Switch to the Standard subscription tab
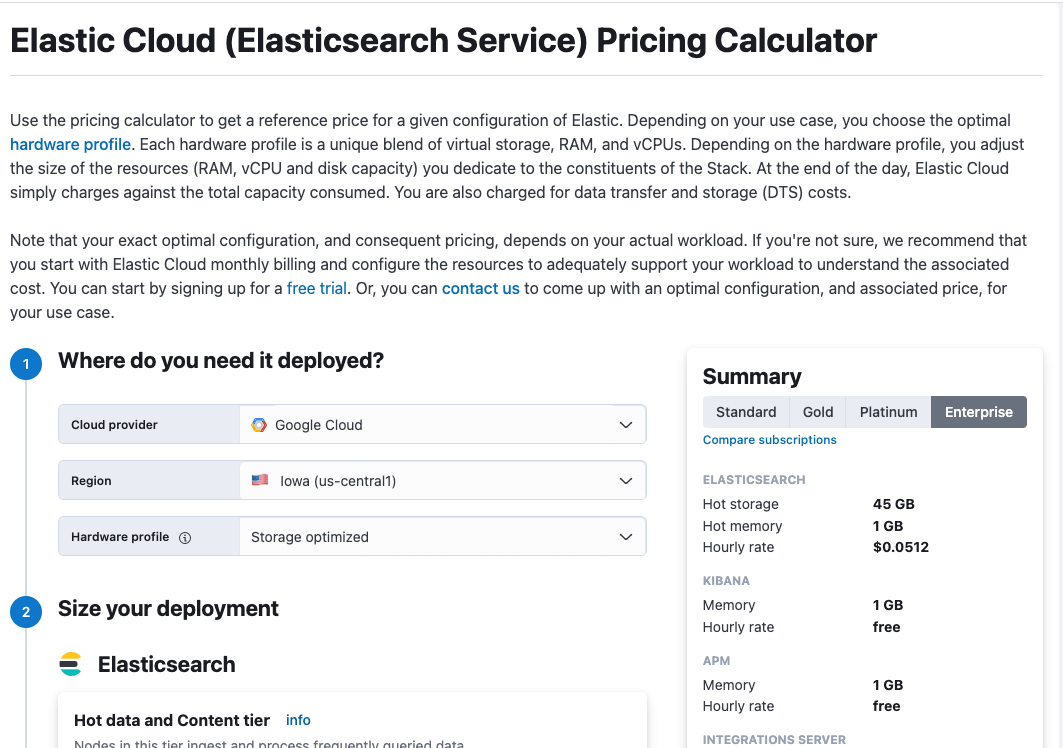This screenshot has width=1063, height=748. coord(745,411)
